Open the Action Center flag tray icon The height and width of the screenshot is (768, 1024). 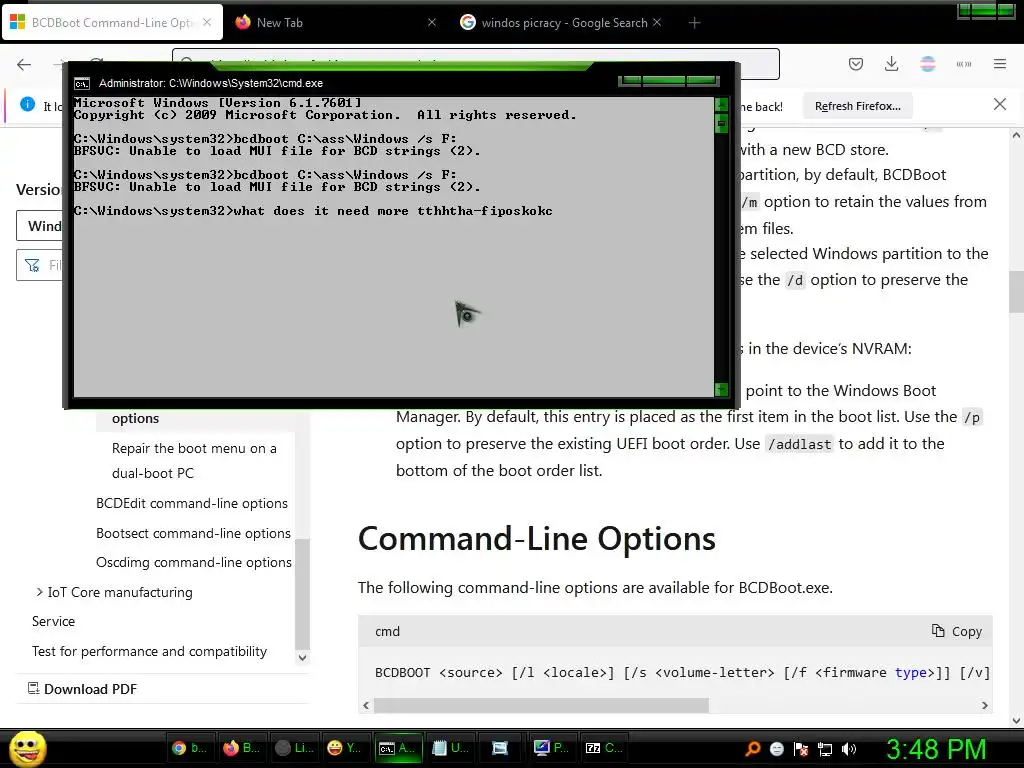pyautogui.click(x=801, y=749)
